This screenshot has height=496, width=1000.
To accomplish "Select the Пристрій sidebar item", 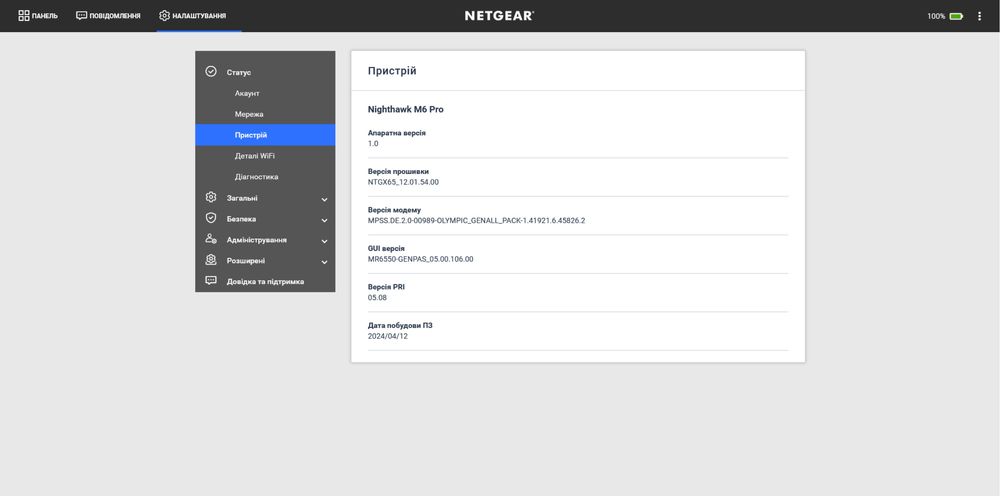I will [265, 135].
